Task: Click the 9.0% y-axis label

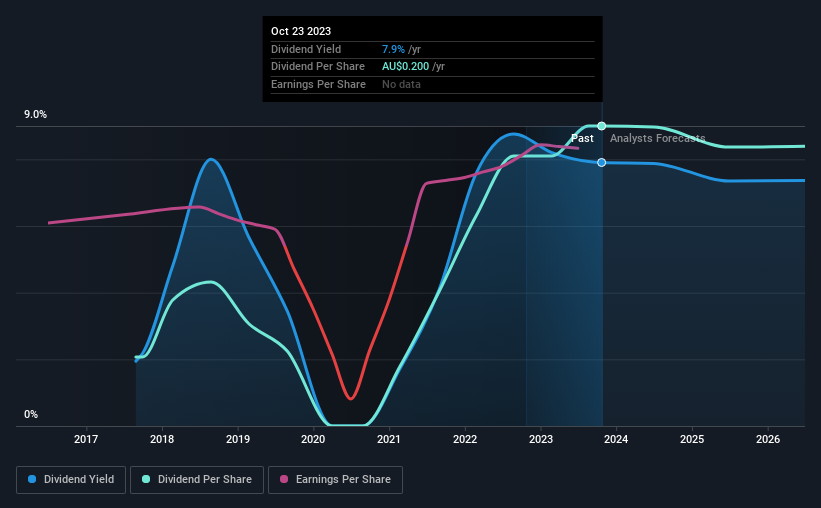Action: [35, 115]
